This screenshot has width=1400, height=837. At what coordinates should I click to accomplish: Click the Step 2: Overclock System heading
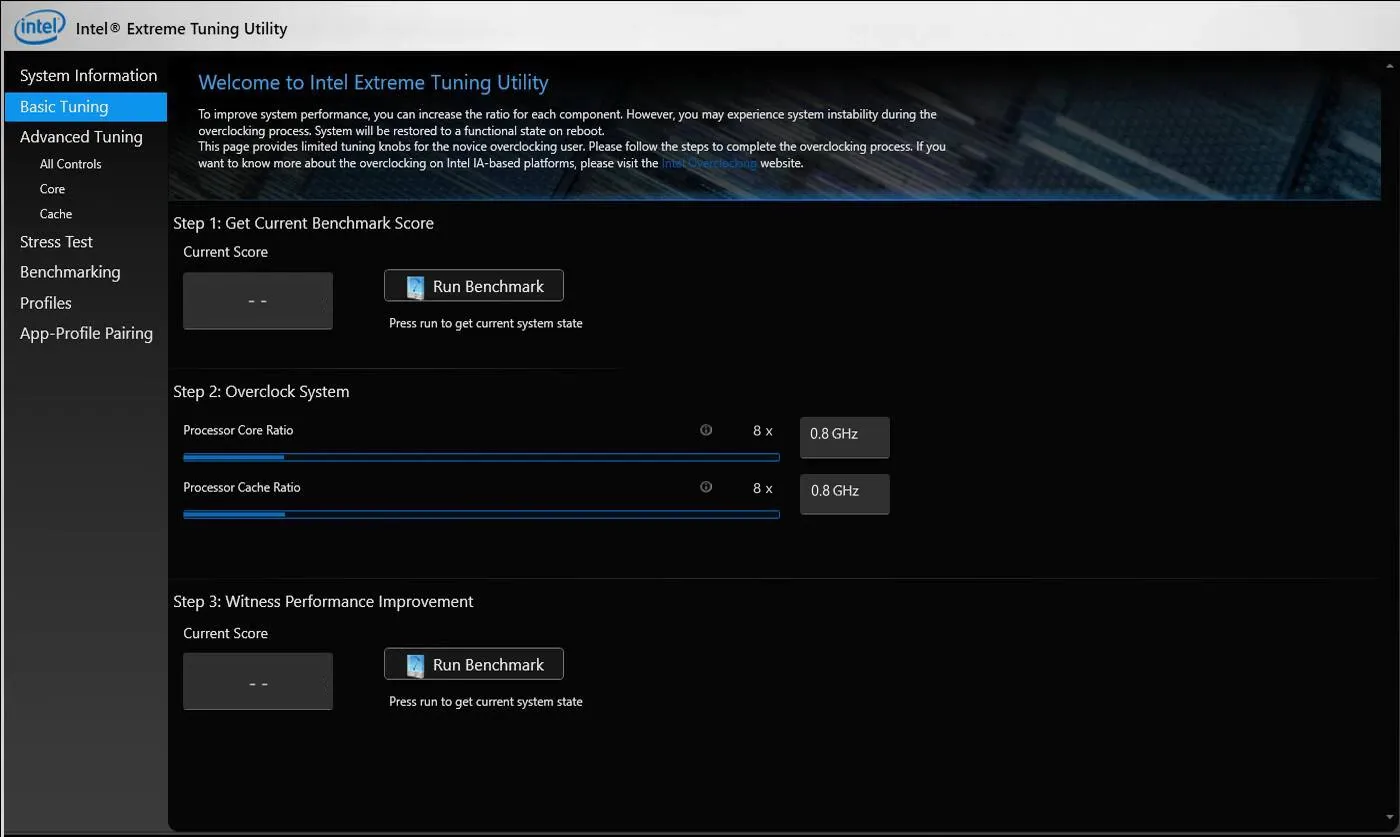point(261,392)
